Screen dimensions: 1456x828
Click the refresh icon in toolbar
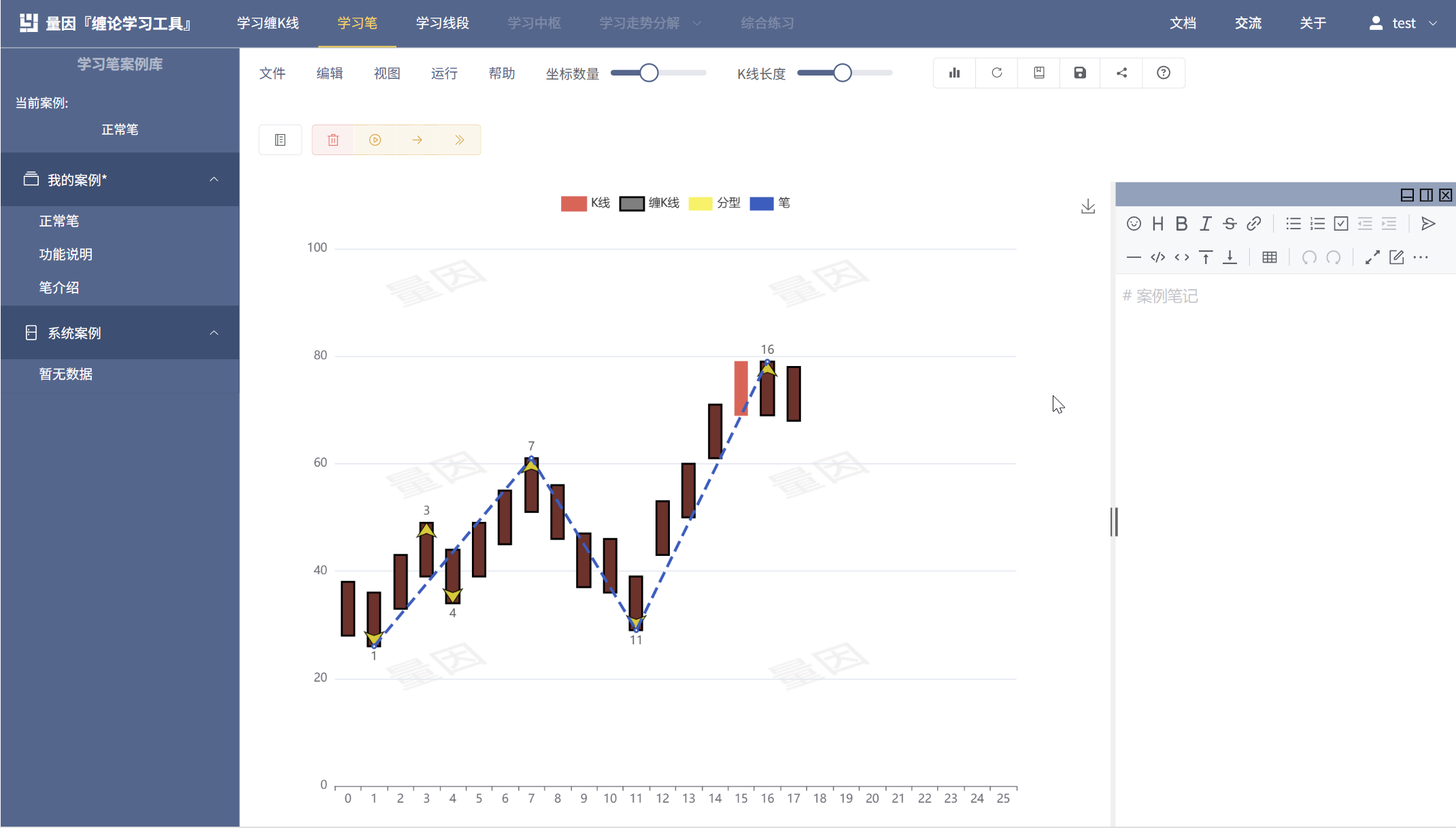[x=997, y=73]
